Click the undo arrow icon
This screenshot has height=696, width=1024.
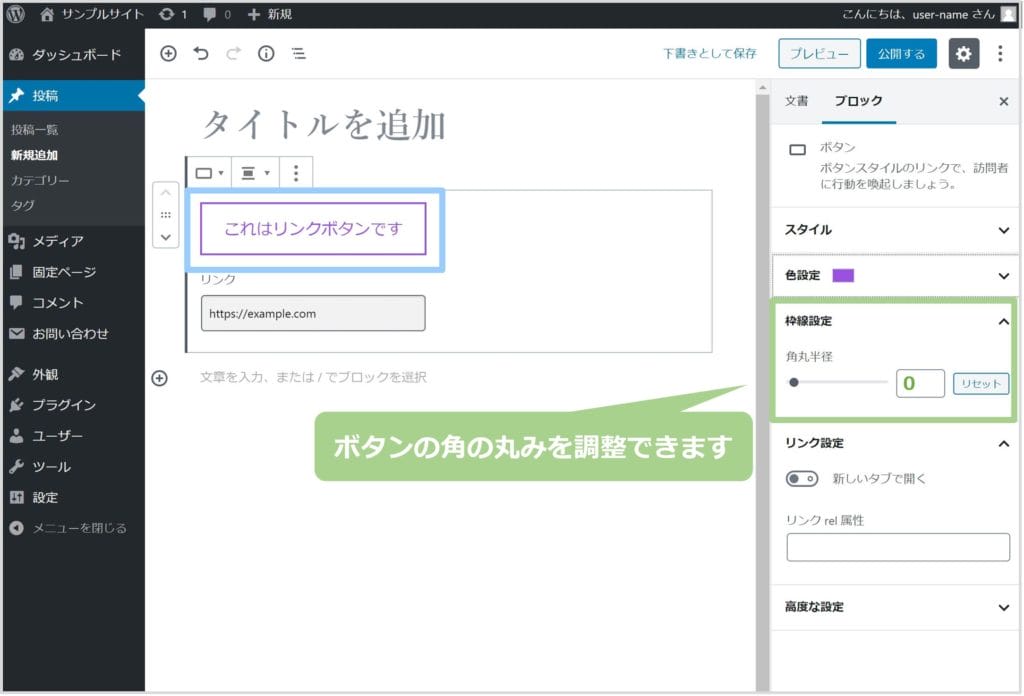pos(201,54)
